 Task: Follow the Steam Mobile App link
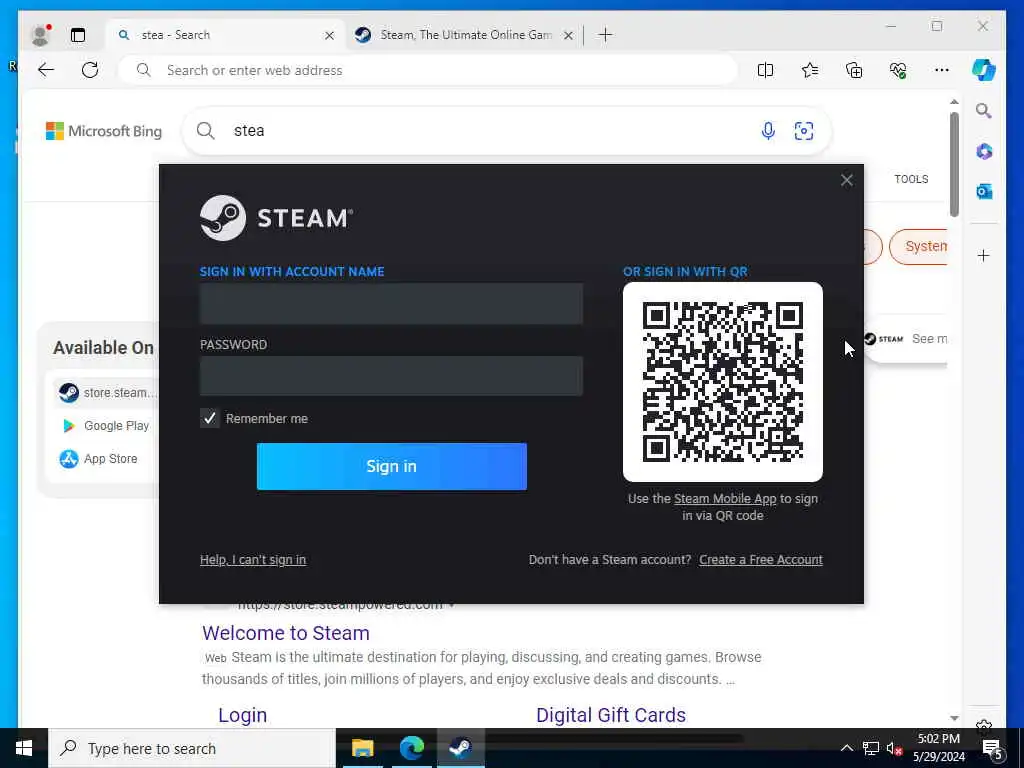pos(725,499)
